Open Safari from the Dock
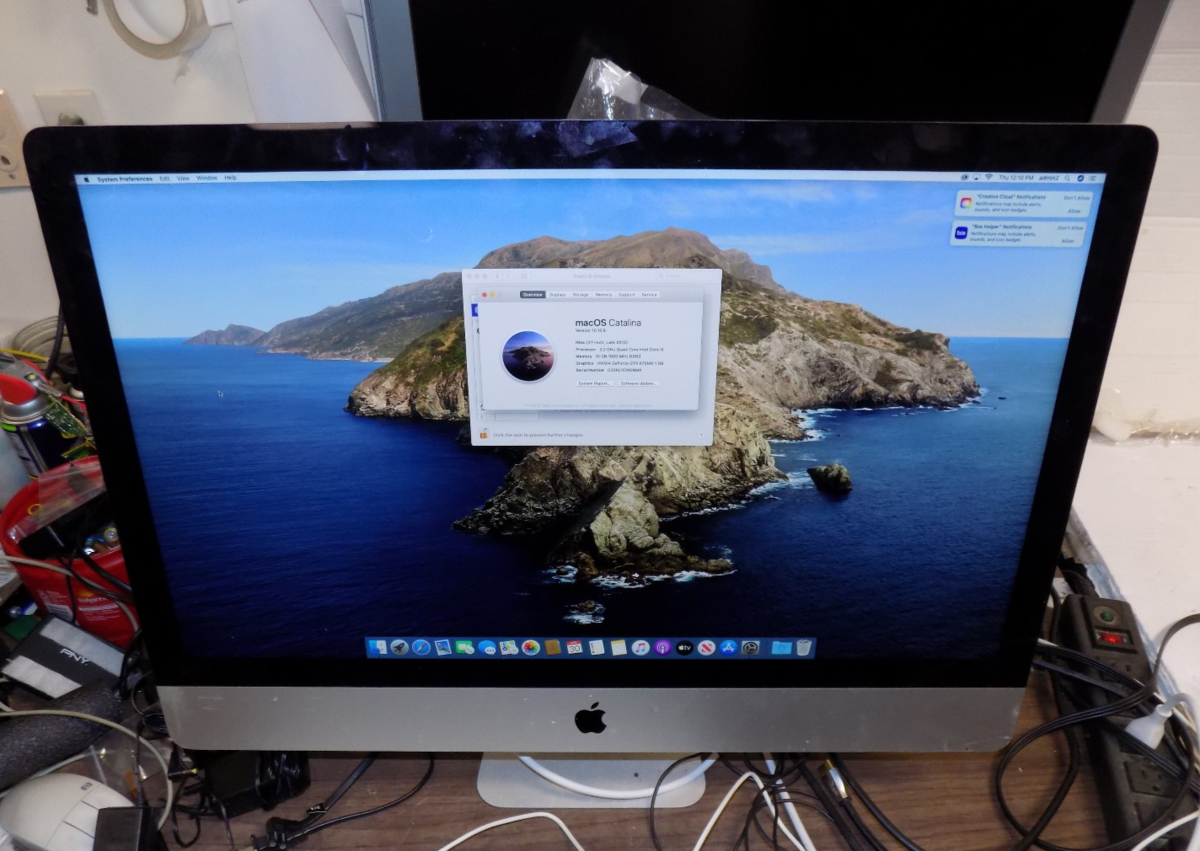1200x851 pixels. 421,647
